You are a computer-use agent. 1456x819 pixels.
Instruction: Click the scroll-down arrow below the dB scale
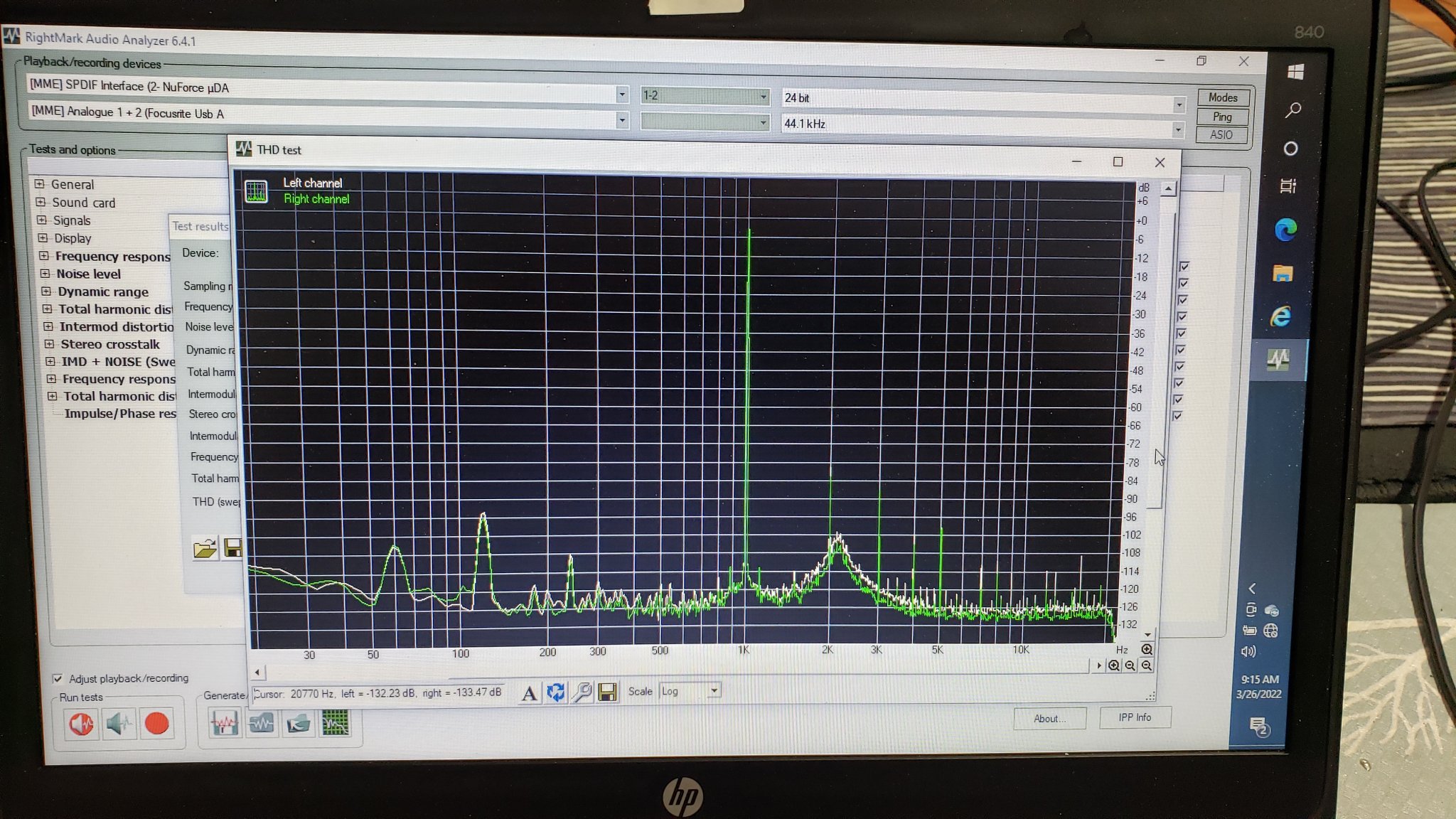1147,634
